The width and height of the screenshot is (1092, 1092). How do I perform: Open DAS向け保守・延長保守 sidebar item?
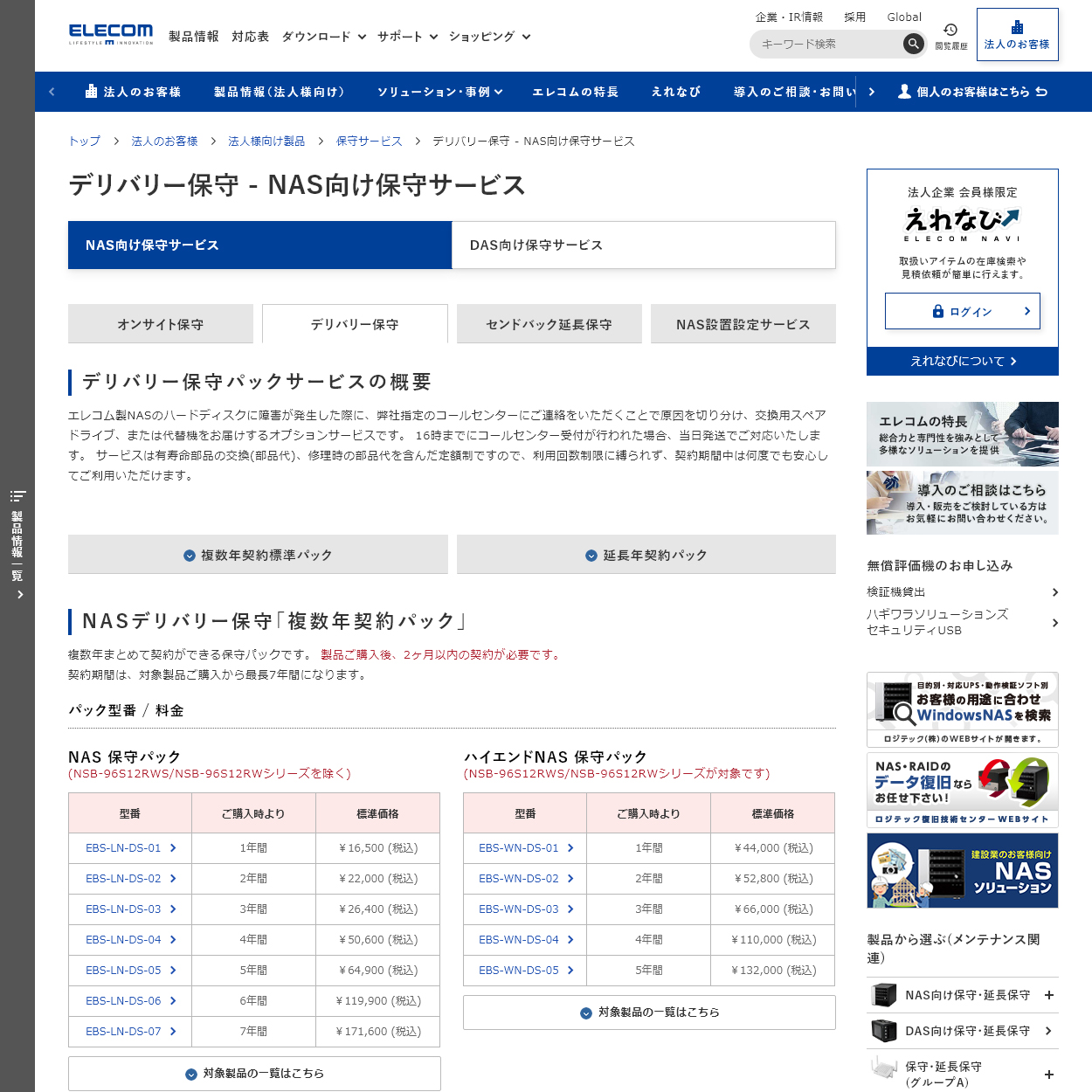(x=962, y=1031)
